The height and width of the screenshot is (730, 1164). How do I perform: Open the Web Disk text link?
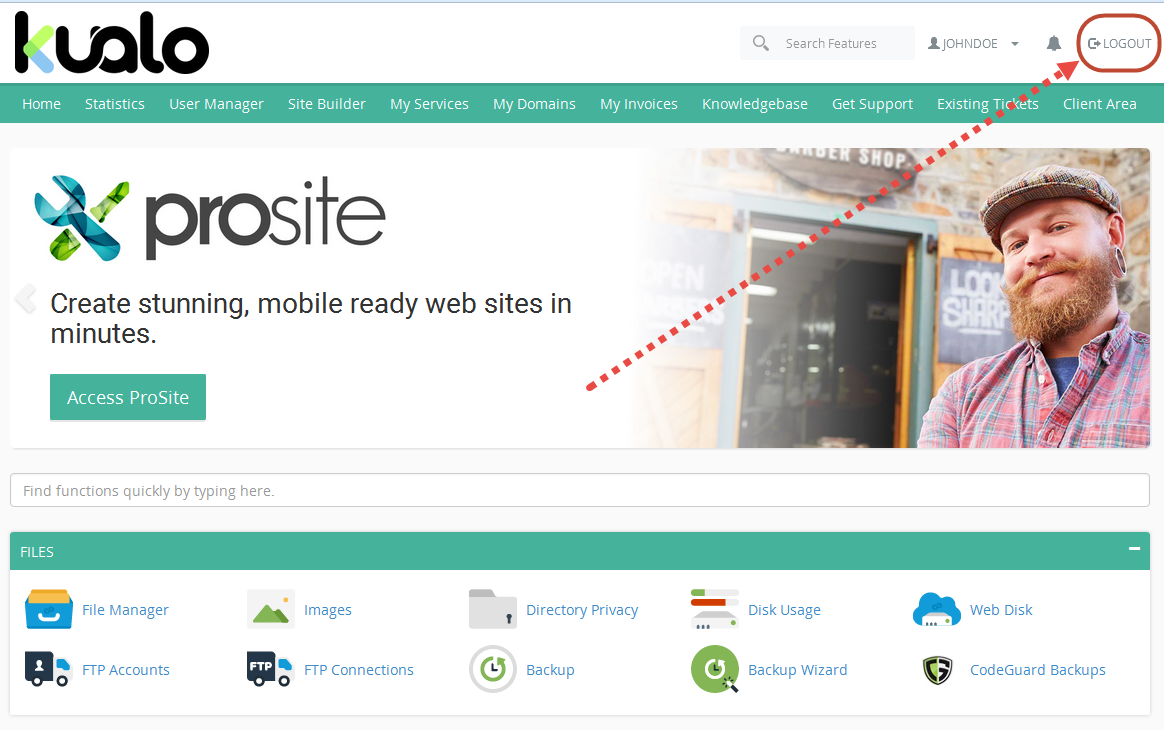point(1001,610)
